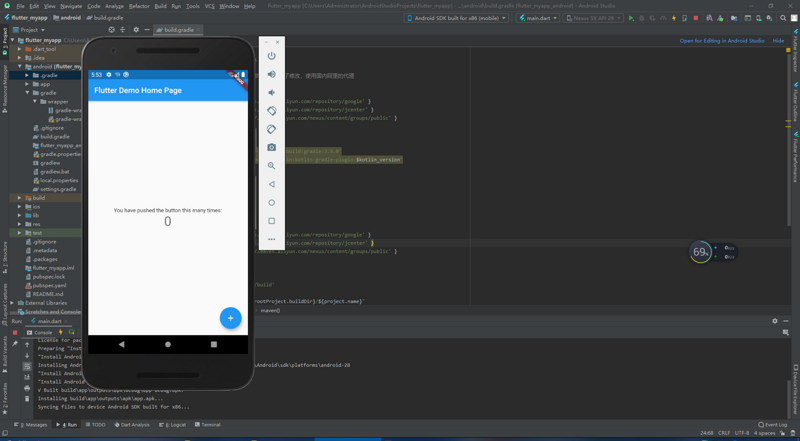
Task: Switch to the Terminal tool window tab
Action: 208,425
